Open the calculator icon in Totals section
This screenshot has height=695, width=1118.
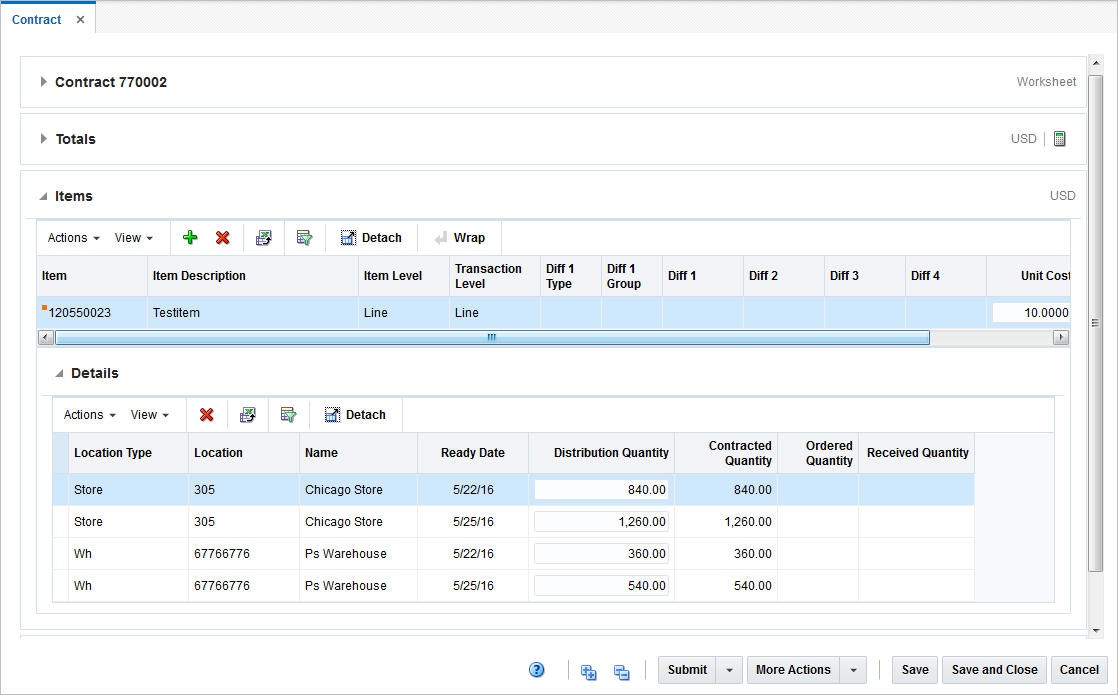(1060, 139)
